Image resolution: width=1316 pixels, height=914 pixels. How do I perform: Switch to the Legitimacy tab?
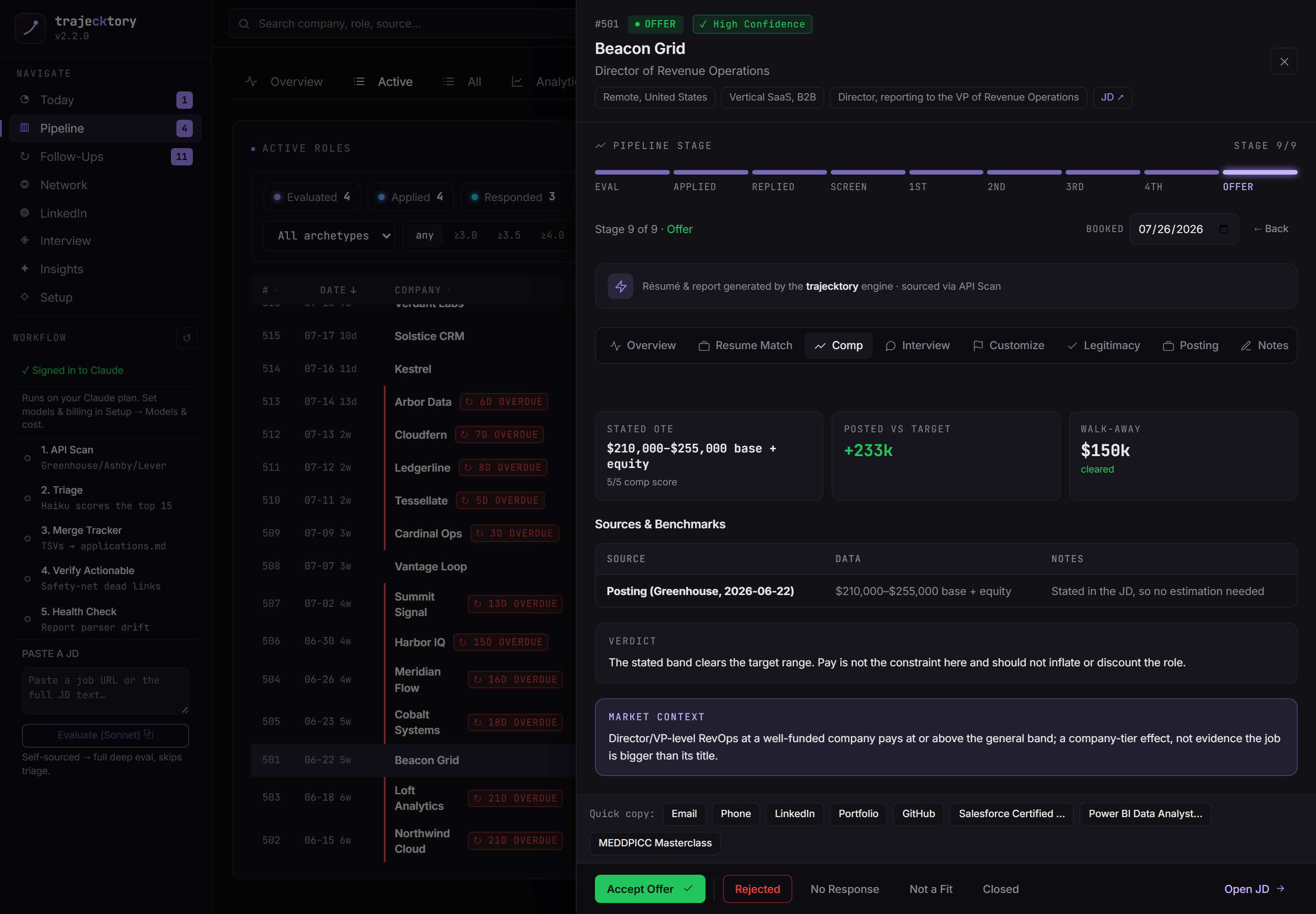click(x=1104, y=346)
